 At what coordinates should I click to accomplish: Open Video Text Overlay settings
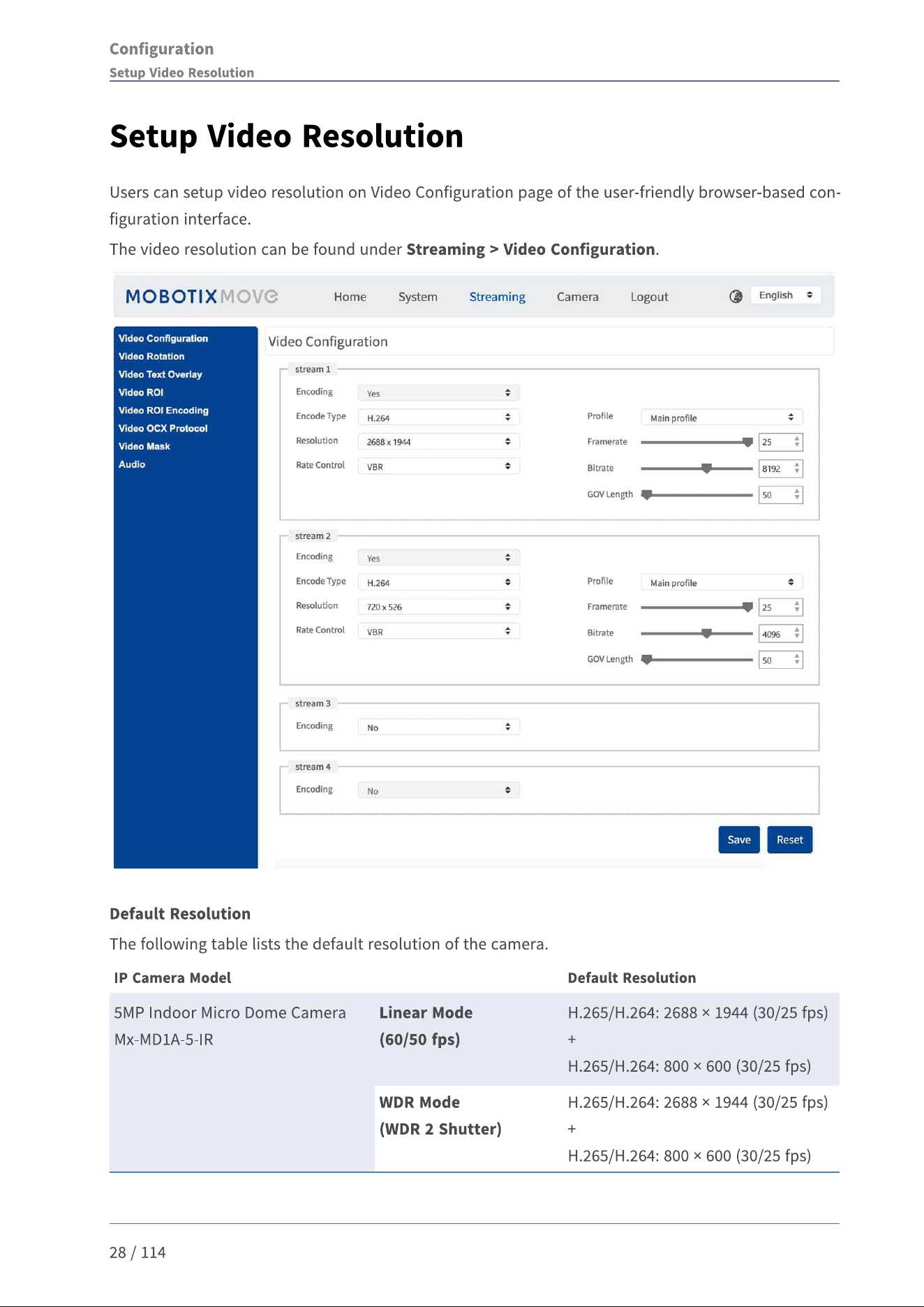point(160,375)
